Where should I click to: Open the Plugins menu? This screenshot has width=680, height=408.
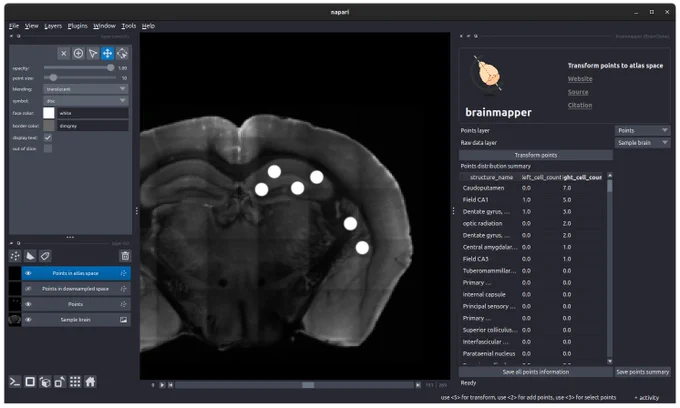pyautogui.click(x=78, y=26)
